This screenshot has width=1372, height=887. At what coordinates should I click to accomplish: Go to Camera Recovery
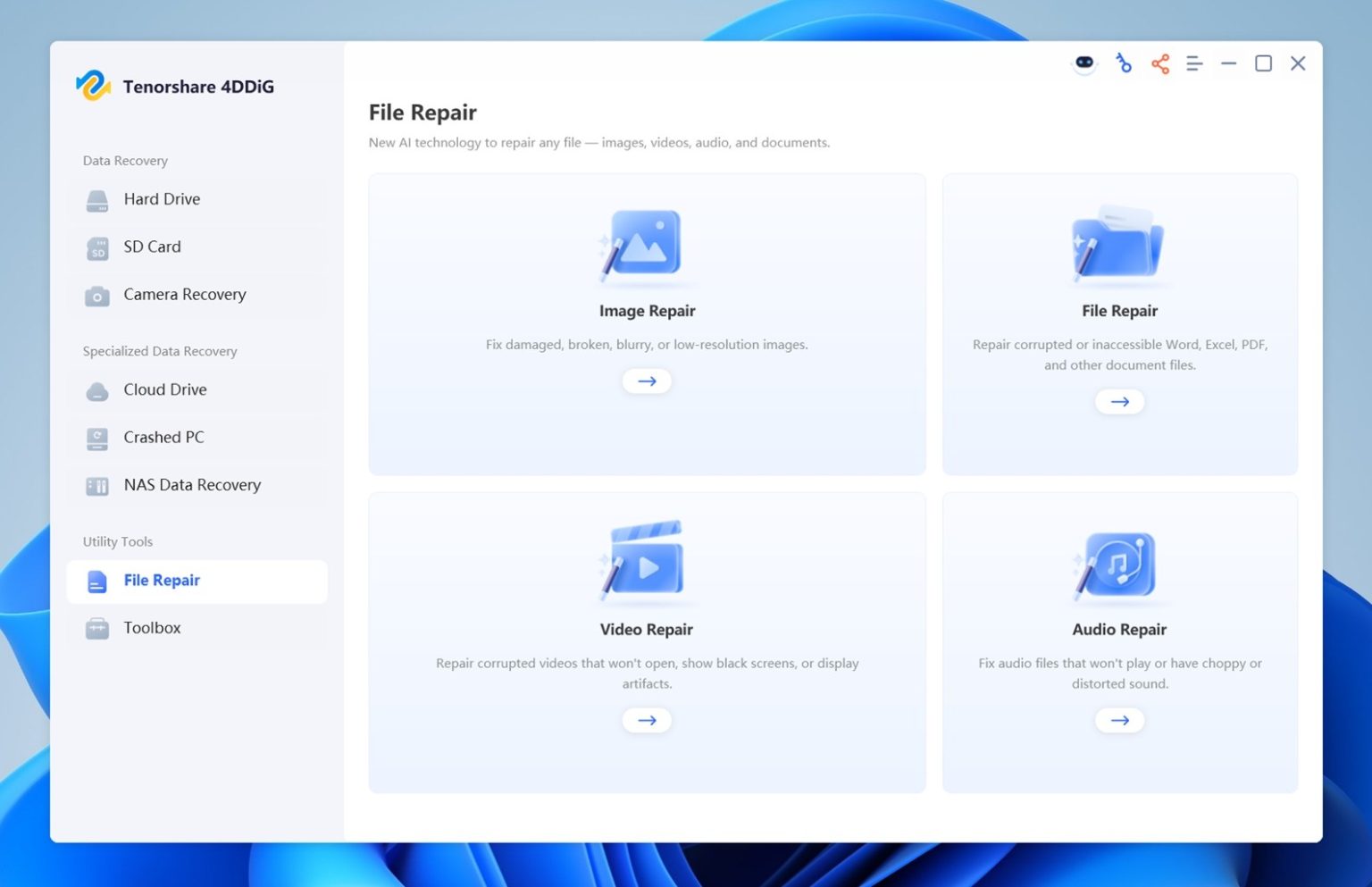197,294
